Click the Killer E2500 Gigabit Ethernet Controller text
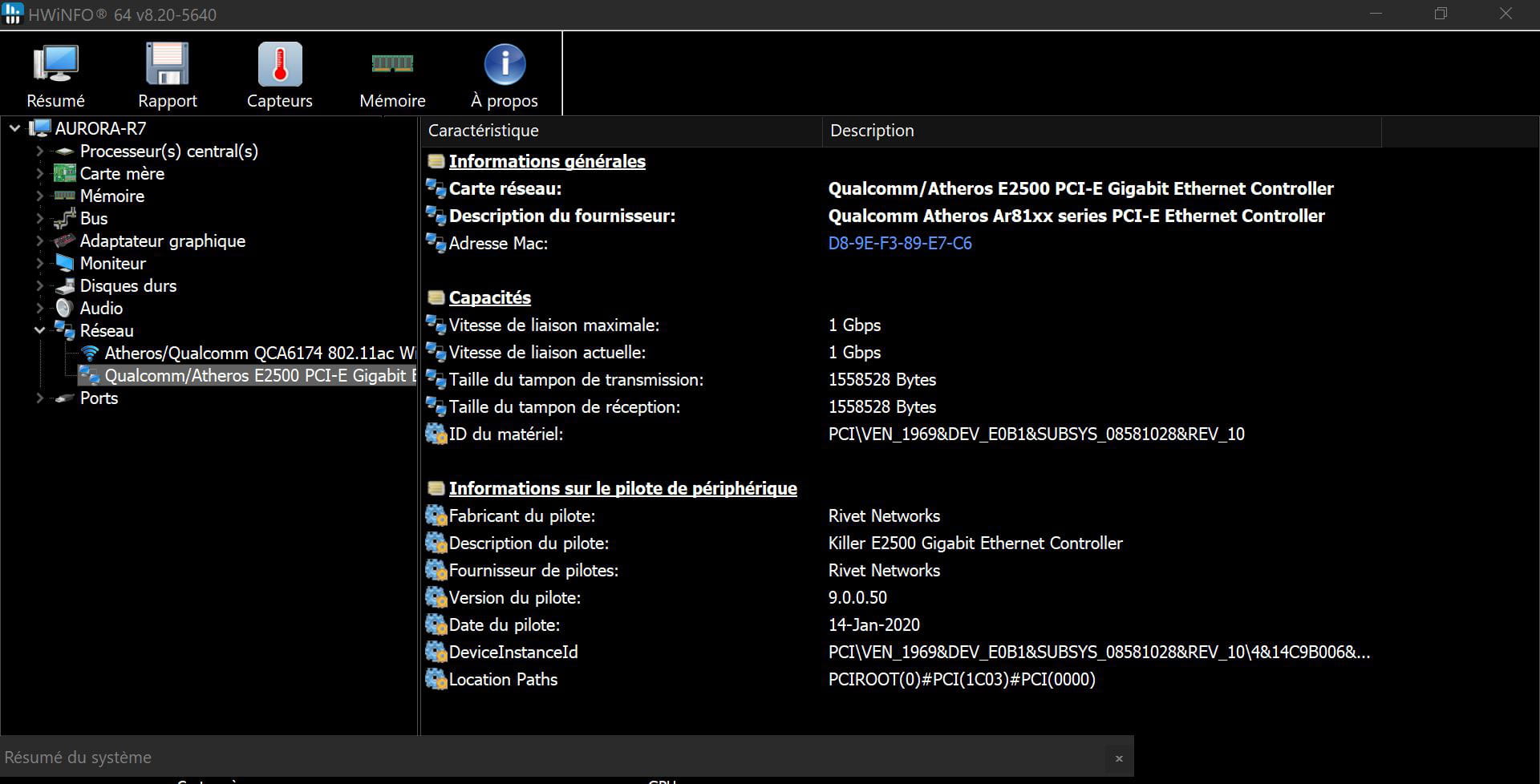The width and height of the screenshot is (1540, 784). click(x=975, y=543)
